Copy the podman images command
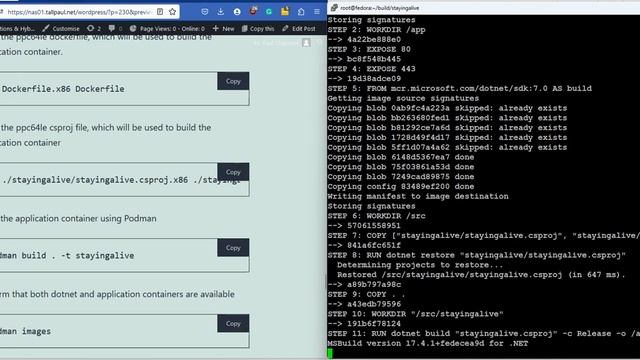The height and width of the screenshot is (360, 640). coord(233,323)
